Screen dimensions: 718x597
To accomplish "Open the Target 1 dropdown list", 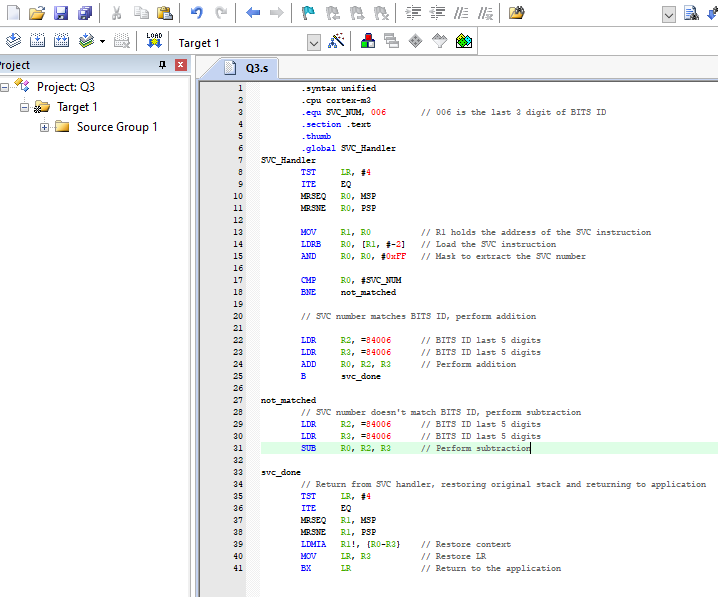I will click(313, 42).
